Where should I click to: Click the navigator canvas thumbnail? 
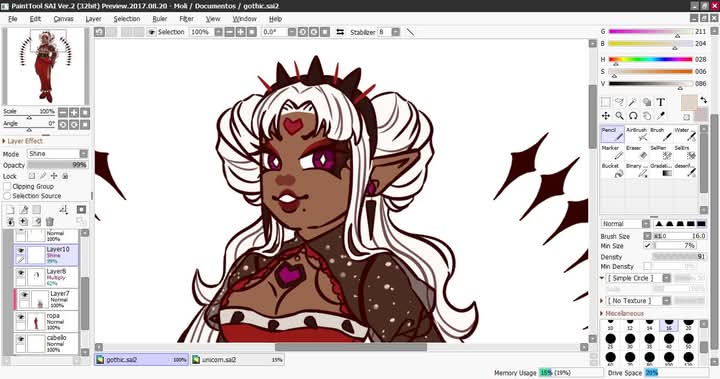pos(46,66)
